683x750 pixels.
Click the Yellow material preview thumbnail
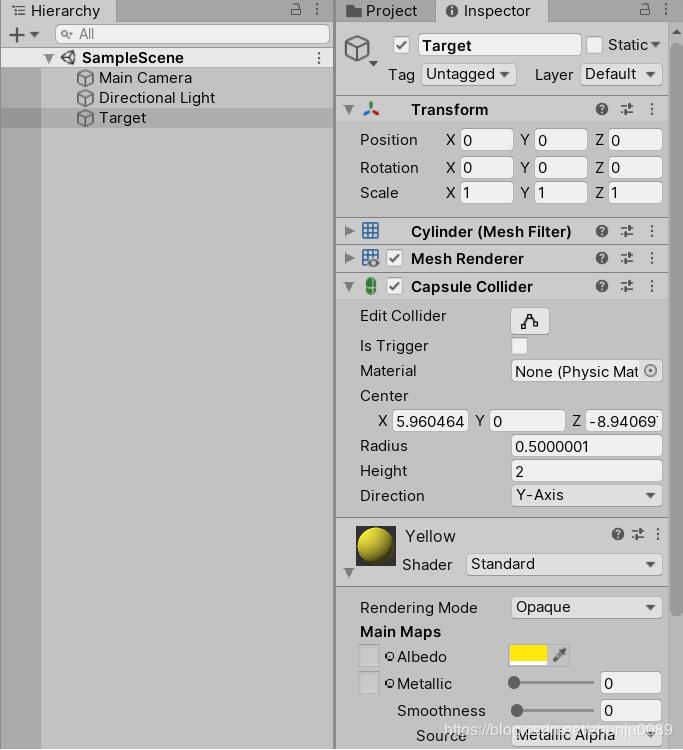point(375,546)
